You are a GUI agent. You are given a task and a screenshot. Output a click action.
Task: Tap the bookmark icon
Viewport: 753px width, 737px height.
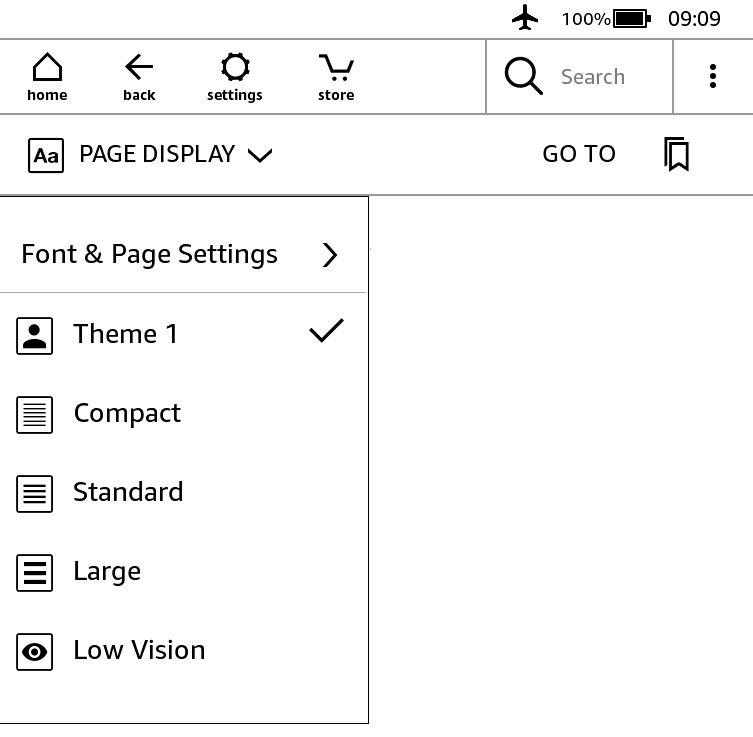click(x=677, y=155)
